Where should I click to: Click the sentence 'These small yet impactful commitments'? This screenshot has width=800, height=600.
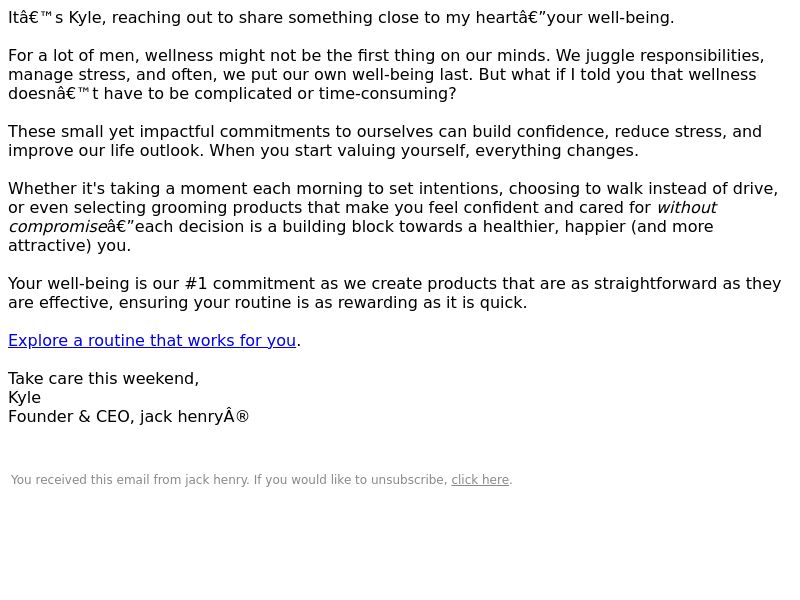(x=385, y=141)
